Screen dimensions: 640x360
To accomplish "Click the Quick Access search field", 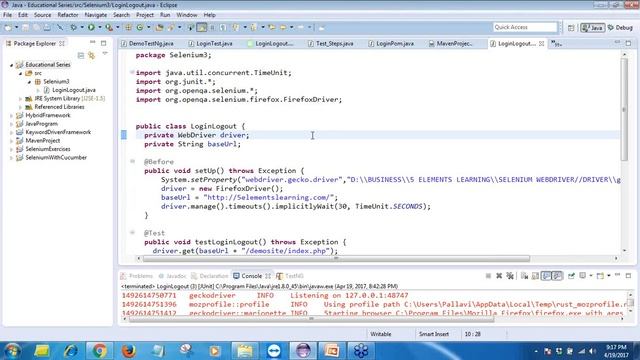I will 525,27.
